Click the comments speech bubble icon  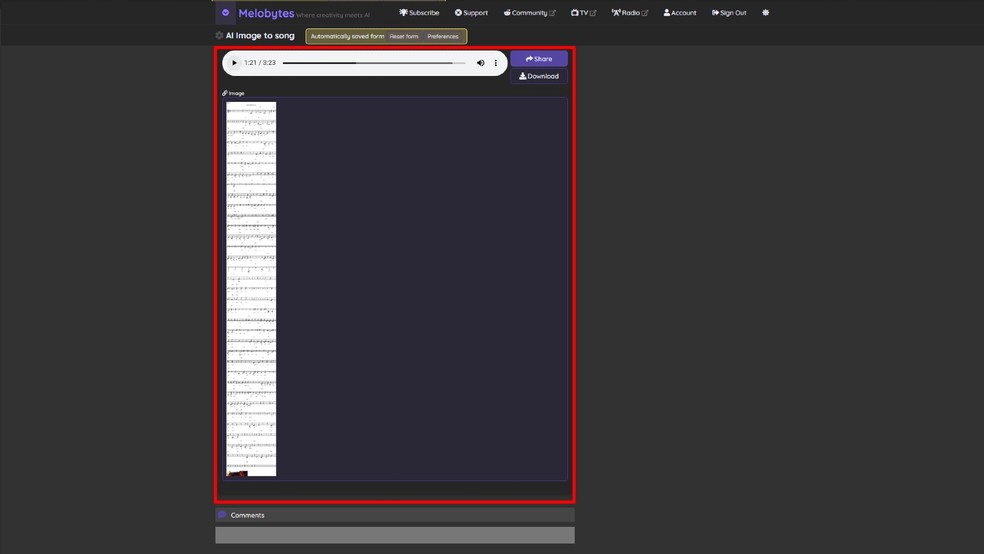pyautogui.click(x=222, y=514)
